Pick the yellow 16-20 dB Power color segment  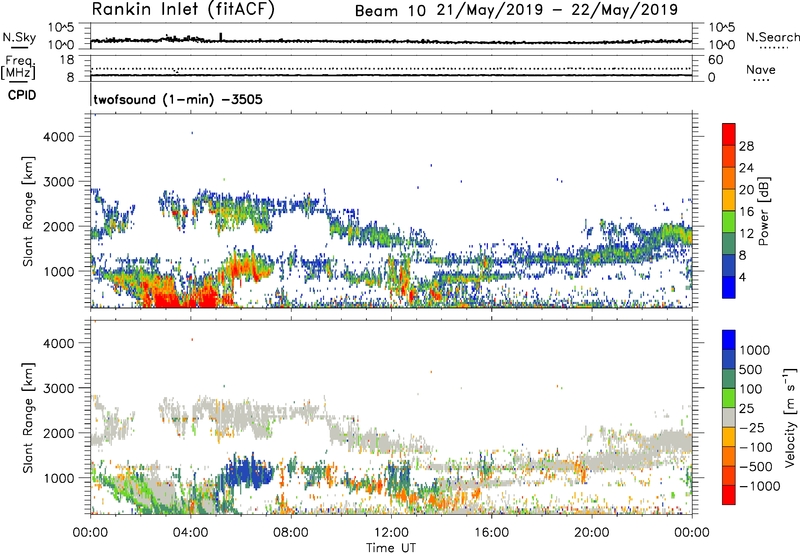coord(729,199)
